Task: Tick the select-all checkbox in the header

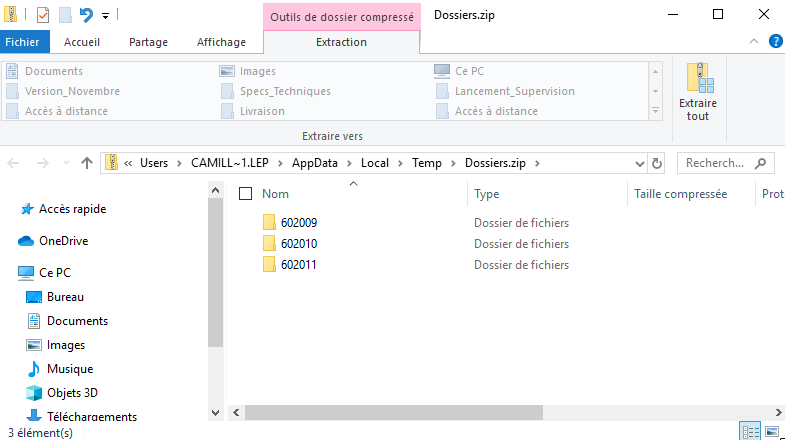Action: (x=245, y=193)
